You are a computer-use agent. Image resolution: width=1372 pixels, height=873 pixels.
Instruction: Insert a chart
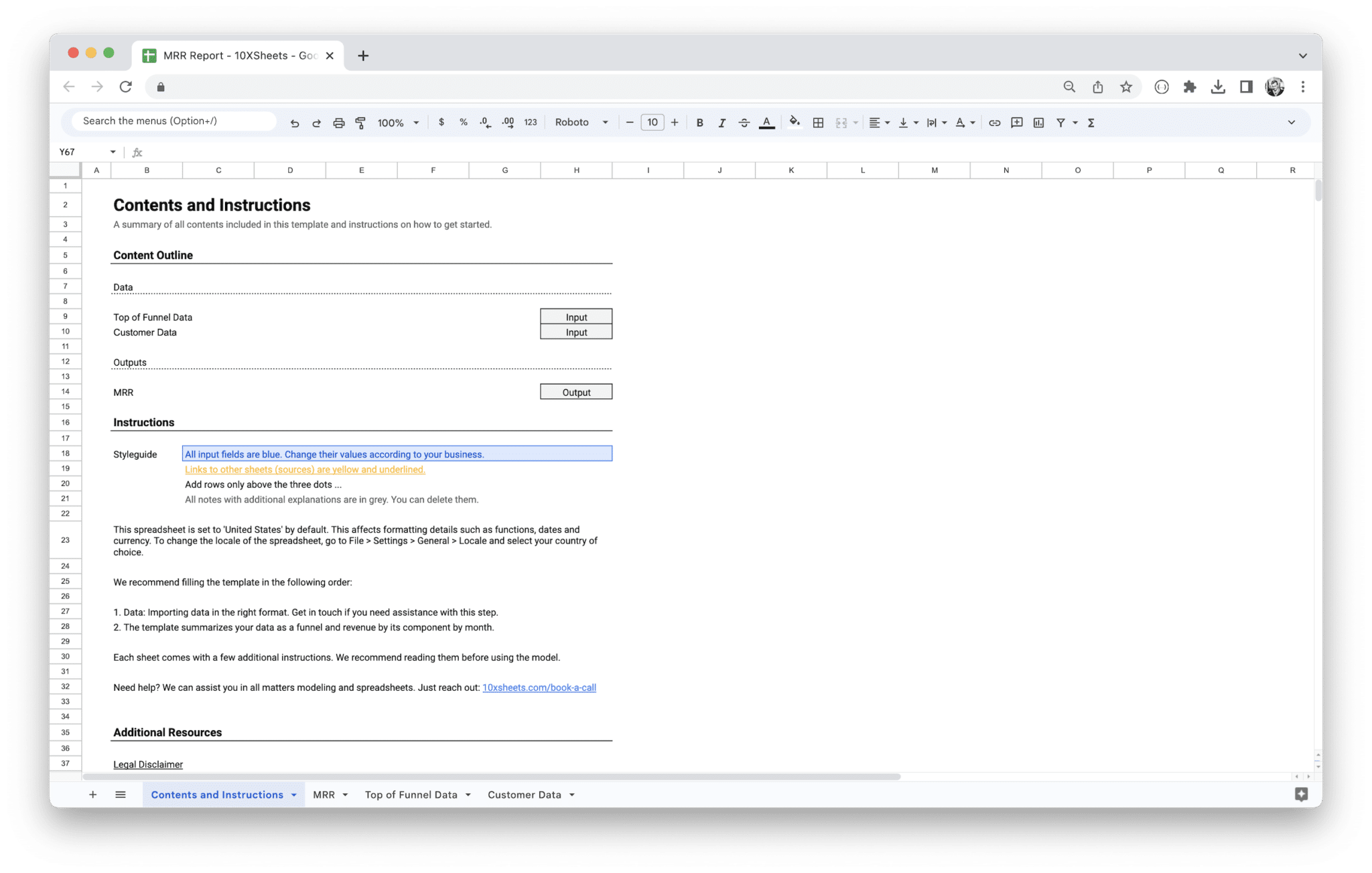(1038, 122)
